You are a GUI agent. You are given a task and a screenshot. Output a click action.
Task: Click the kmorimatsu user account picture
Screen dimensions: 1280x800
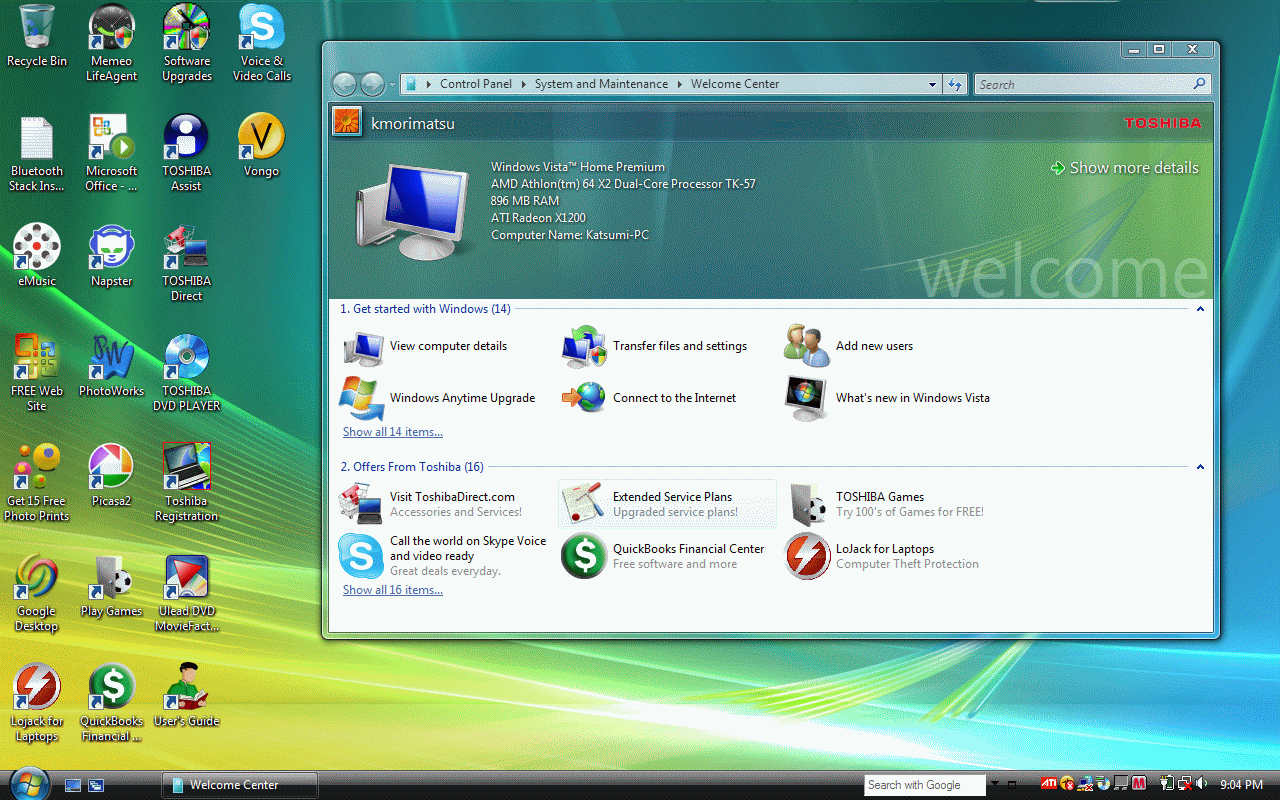(347, 122)
